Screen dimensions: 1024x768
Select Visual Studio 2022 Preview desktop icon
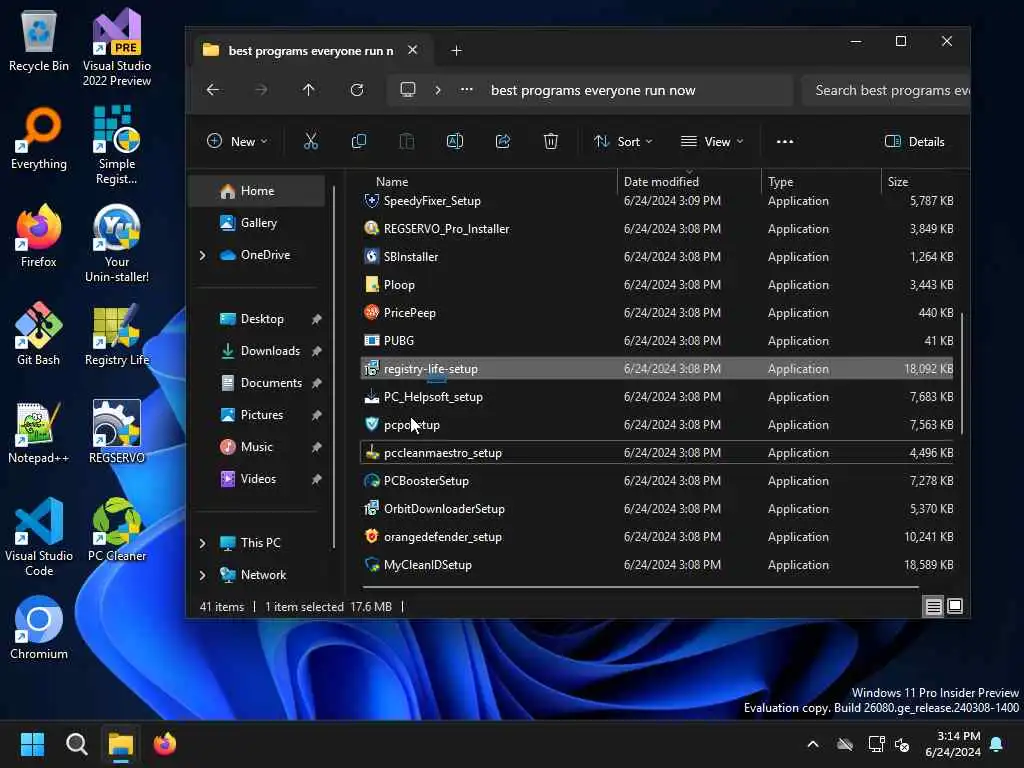click(x=117, y=48)
